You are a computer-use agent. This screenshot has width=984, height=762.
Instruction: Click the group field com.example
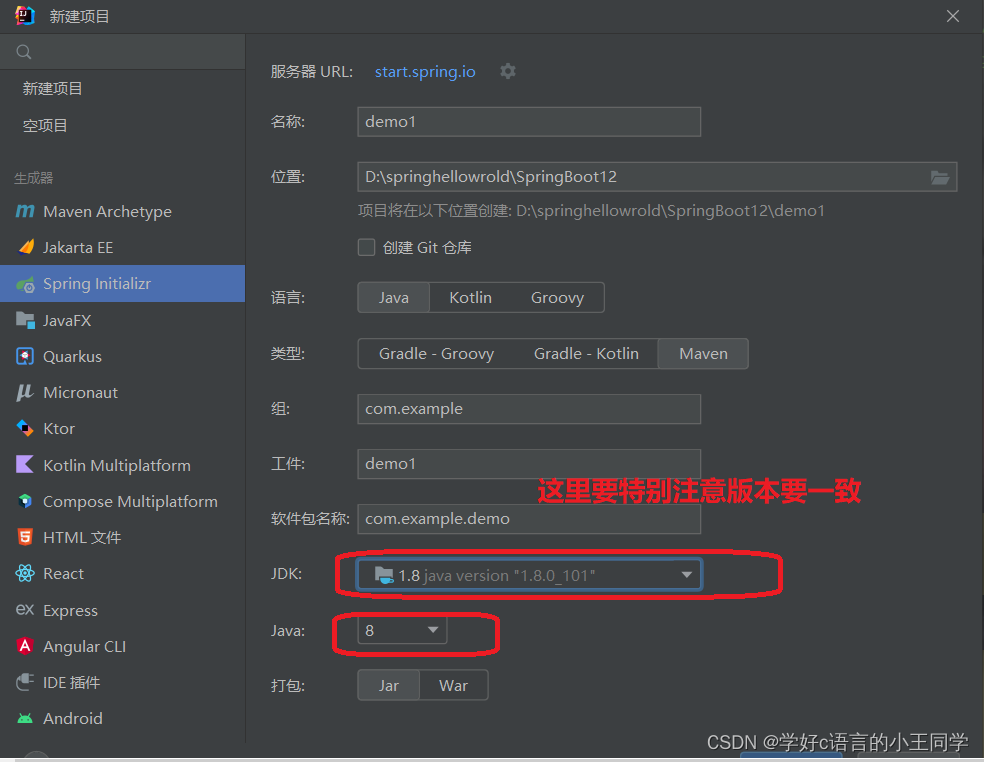coord(529,409)
